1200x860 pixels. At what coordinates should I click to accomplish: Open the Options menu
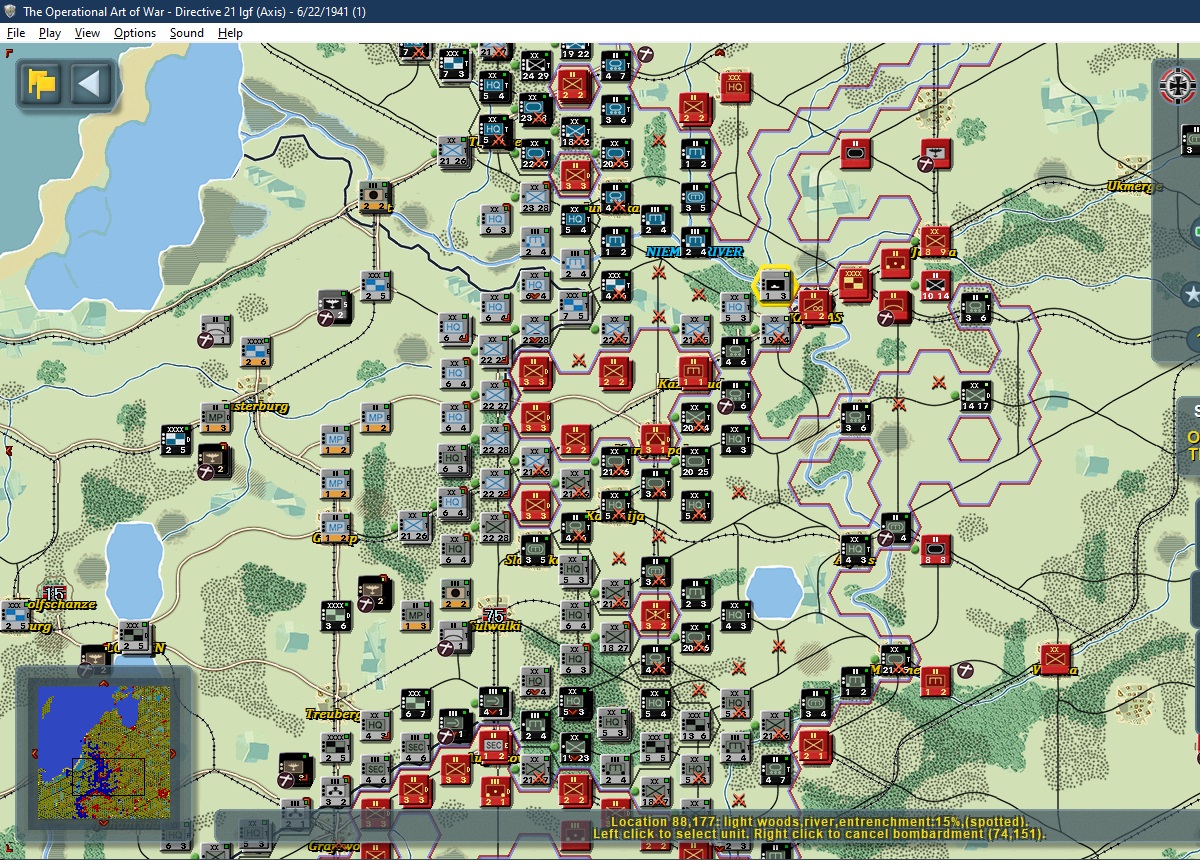[x=135, y=33]
